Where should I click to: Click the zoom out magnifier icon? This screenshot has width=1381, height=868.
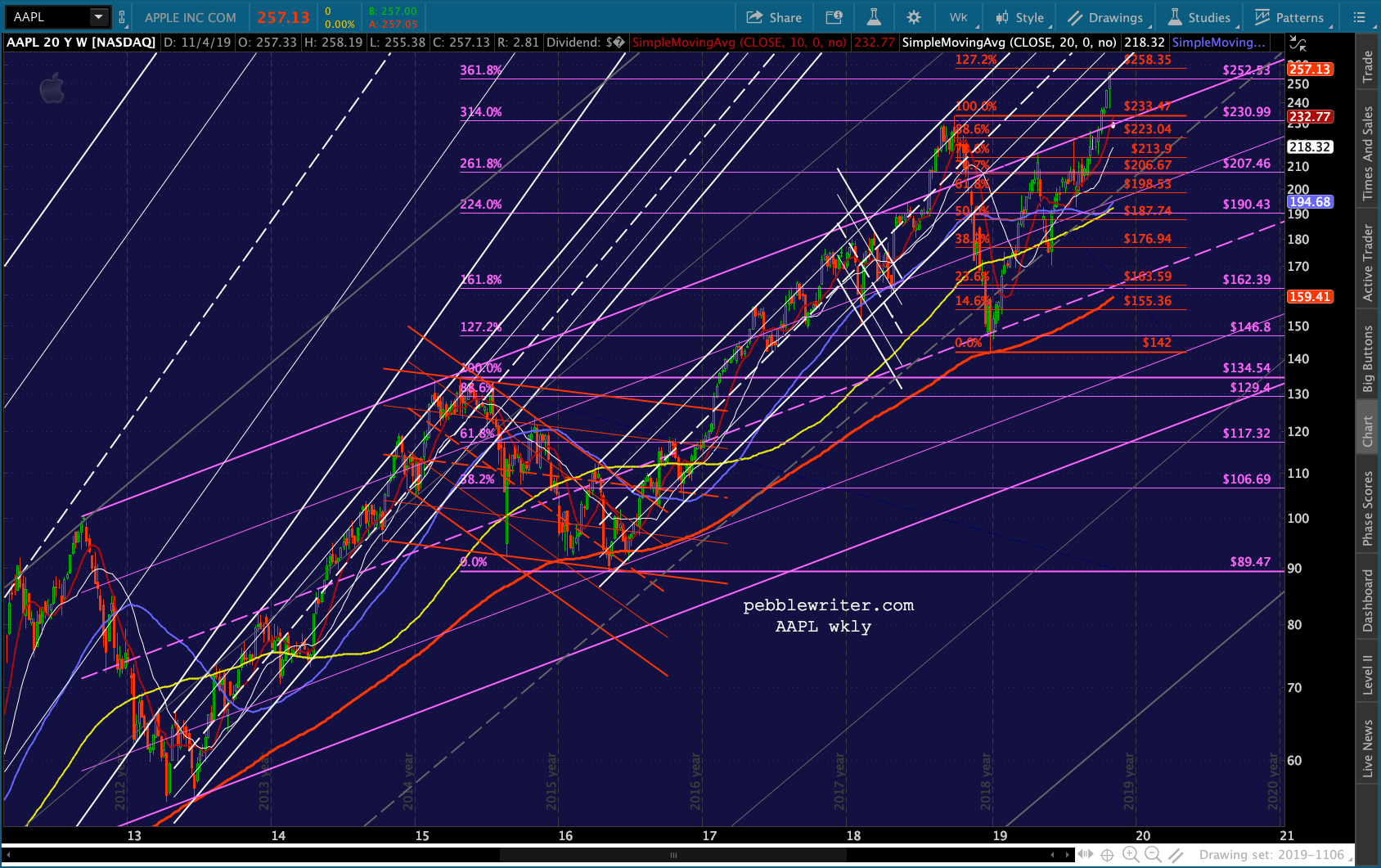[x=1153, y=855]
